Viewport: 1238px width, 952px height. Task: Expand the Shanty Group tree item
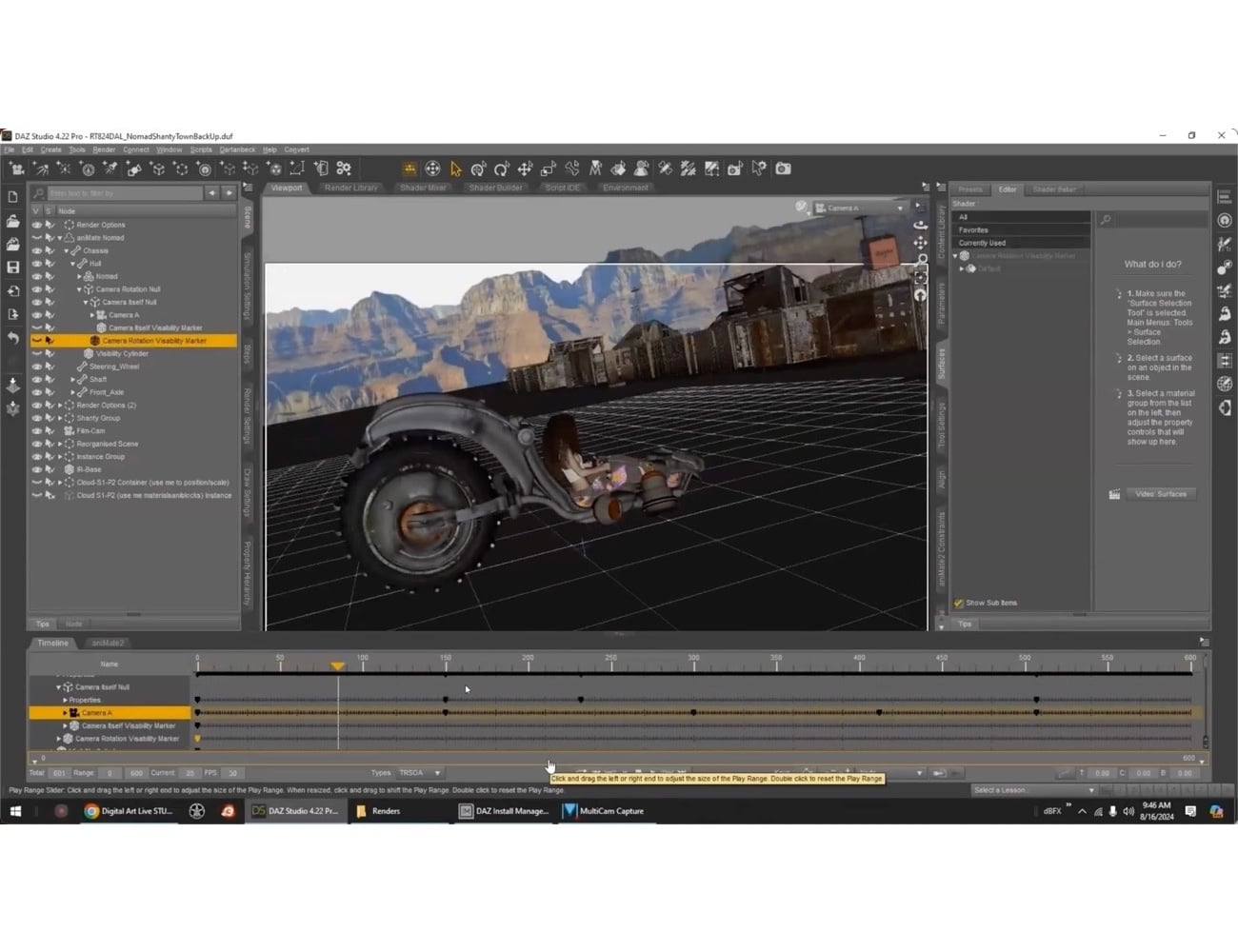click(x=60, y=418)
